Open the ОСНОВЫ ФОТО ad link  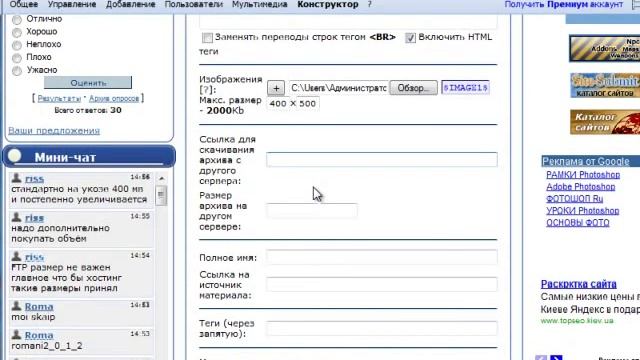click(x=578, y=223)
